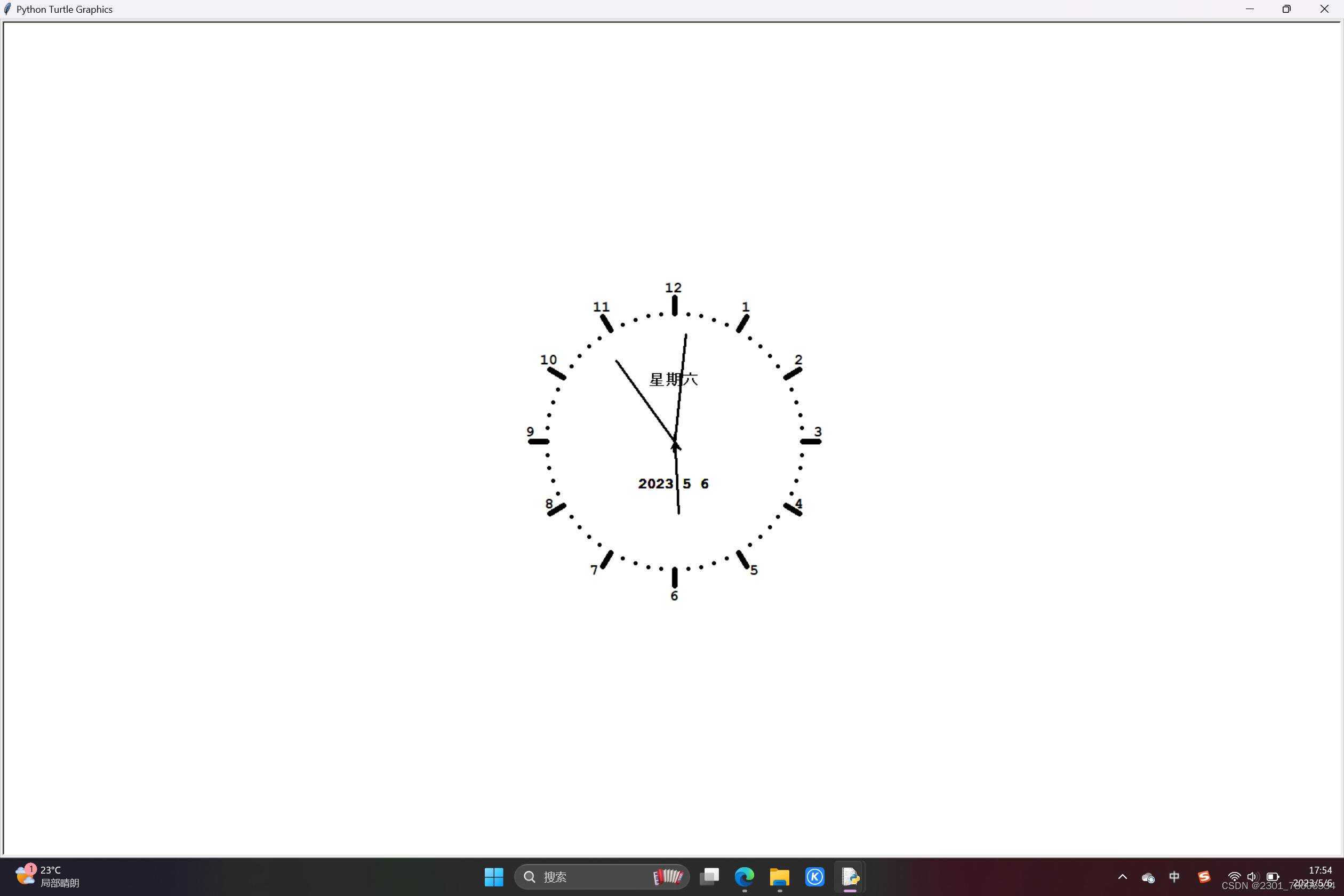Click the Sogou input method icon
Viewport: 1344px width, 896px height.
tap(1204, 877)
